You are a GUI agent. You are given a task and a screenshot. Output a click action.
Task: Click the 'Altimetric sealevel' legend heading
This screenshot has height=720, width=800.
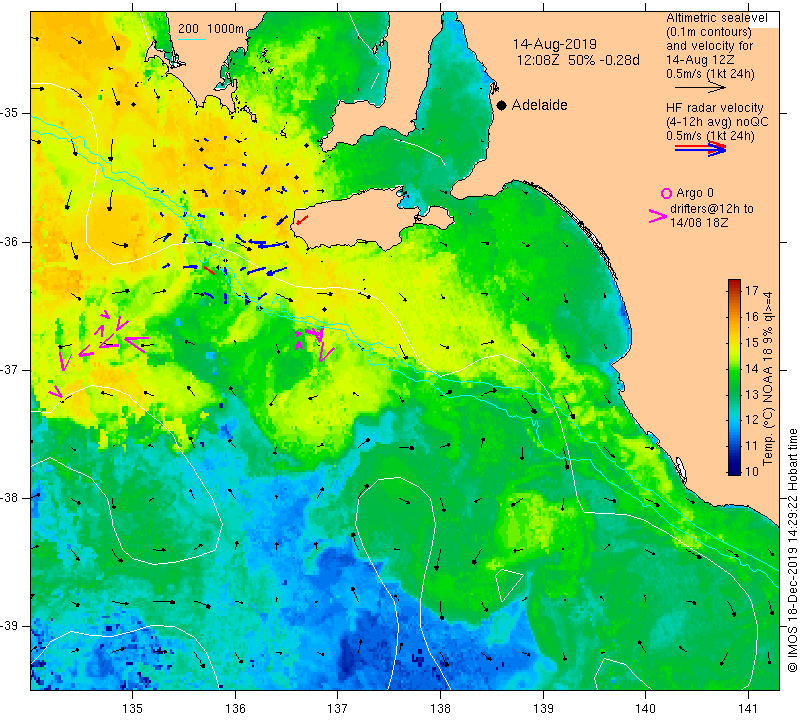716,18
